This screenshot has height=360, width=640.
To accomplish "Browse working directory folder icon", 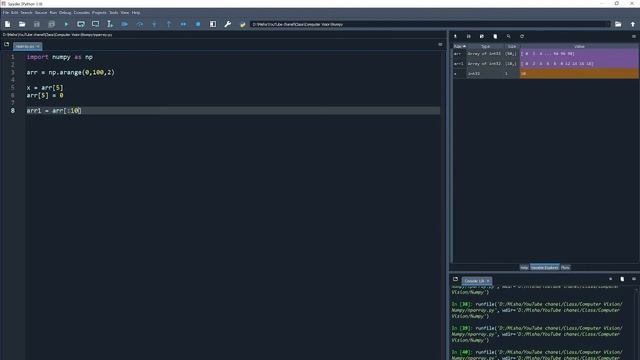I will 618,24.
